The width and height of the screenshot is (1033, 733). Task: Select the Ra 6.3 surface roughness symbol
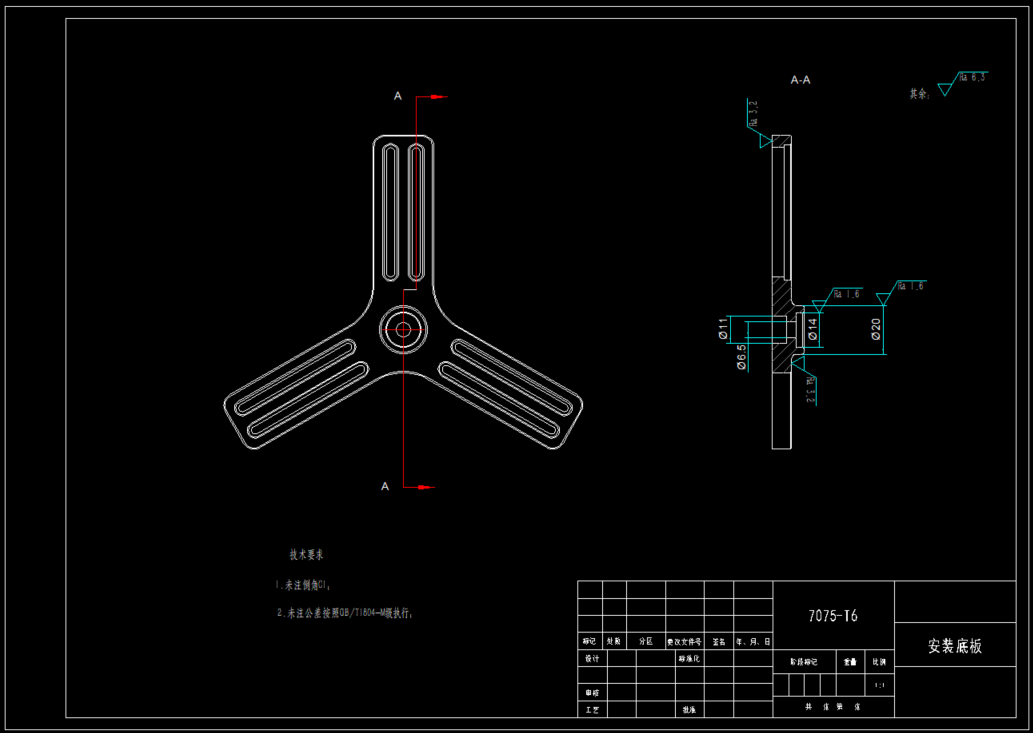coord(963,83)
